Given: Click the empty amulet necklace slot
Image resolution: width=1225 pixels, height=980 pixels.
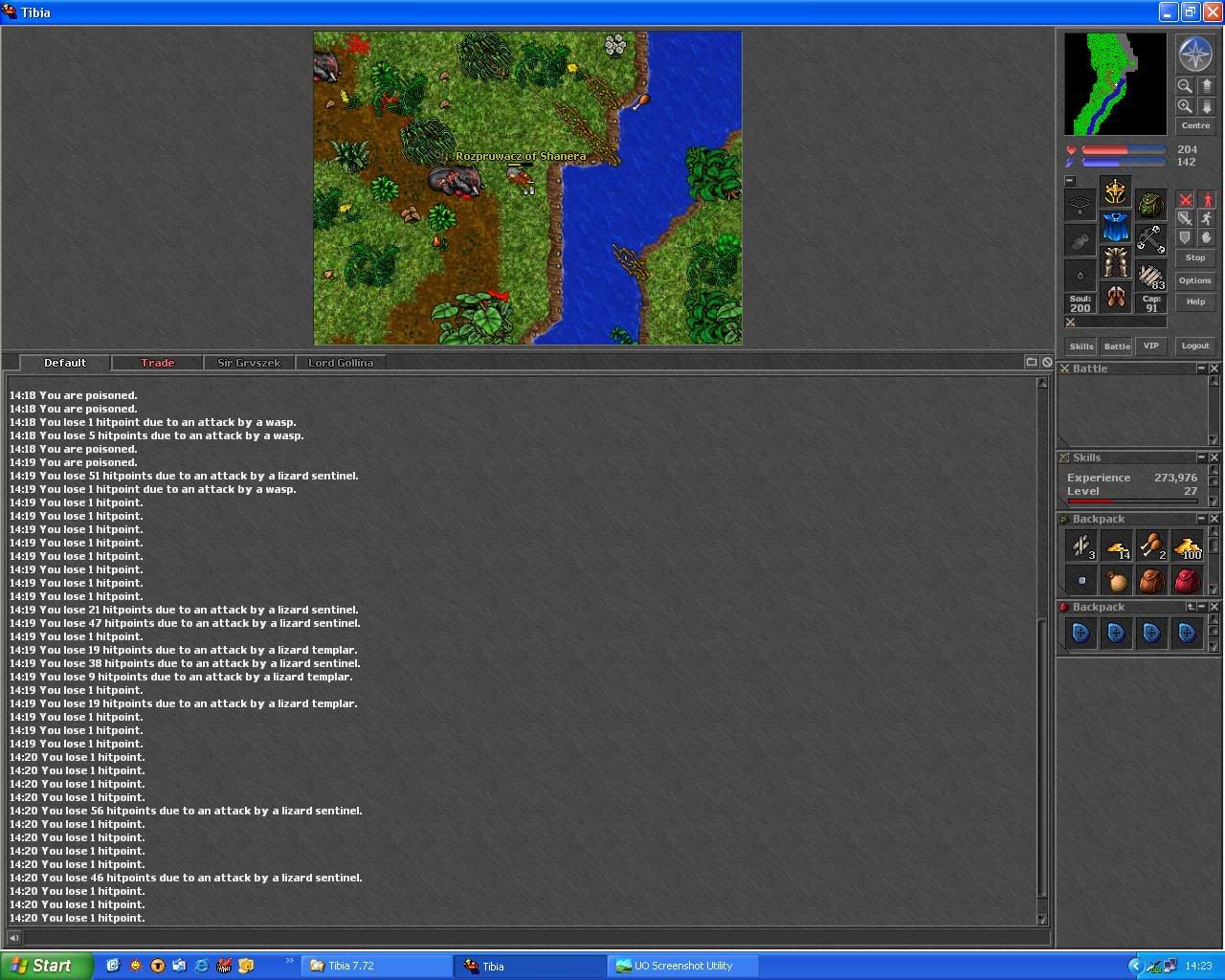Looking at the screenshot, I should pos(1080,205).
